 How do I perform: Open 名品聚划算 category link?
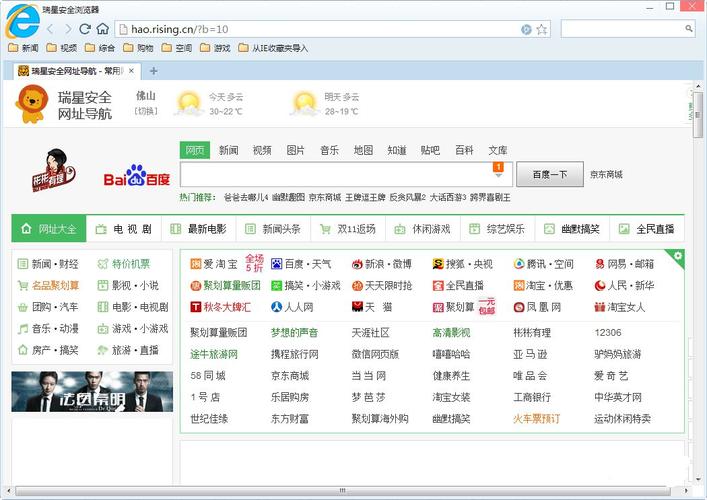48,285
